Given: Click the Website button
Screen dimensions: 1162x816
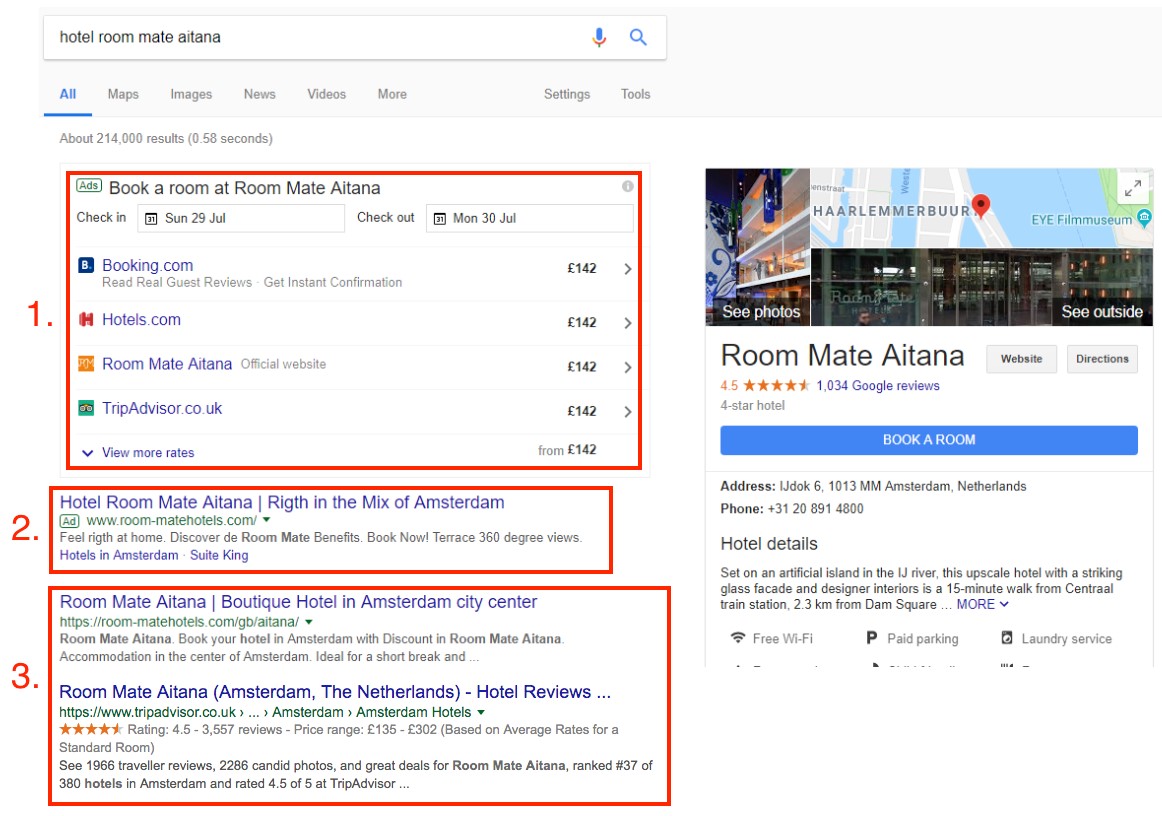Looking at the screenshot, I should pyautogui.click(x=1021, y=359).
